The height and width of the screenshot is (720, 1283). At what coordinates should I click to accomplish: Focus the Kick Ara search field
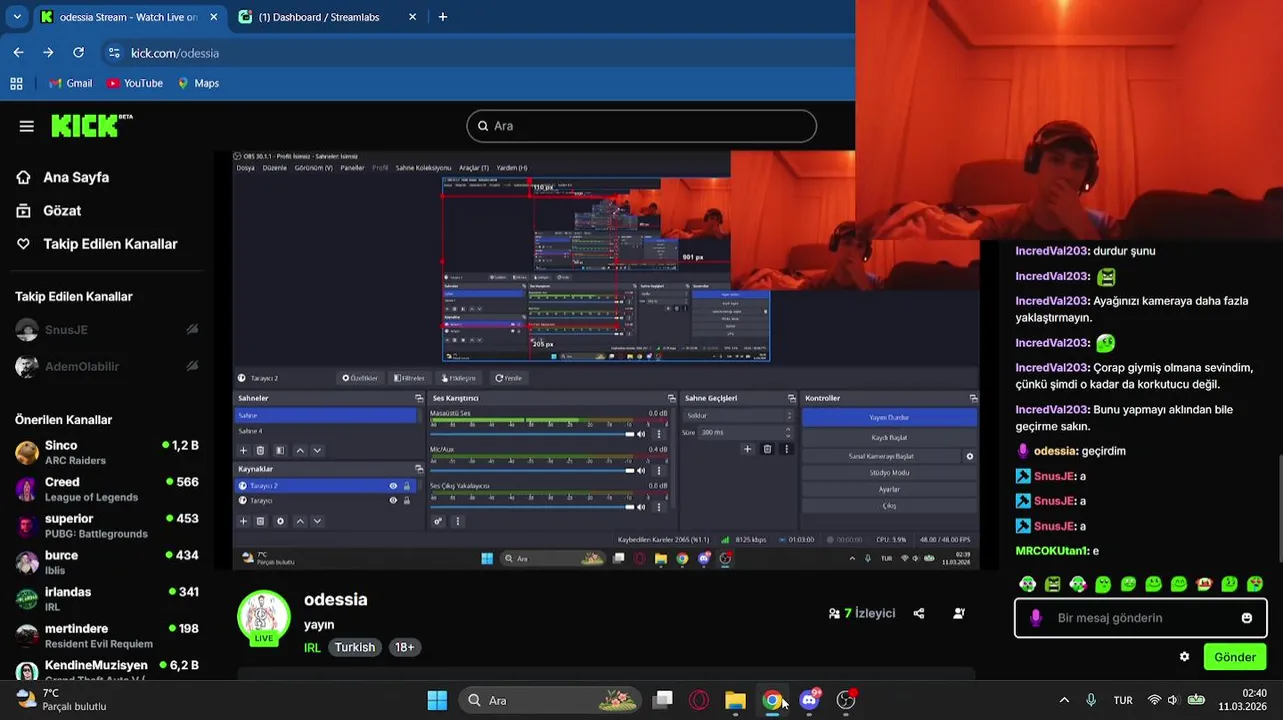[x=641, y=126]
